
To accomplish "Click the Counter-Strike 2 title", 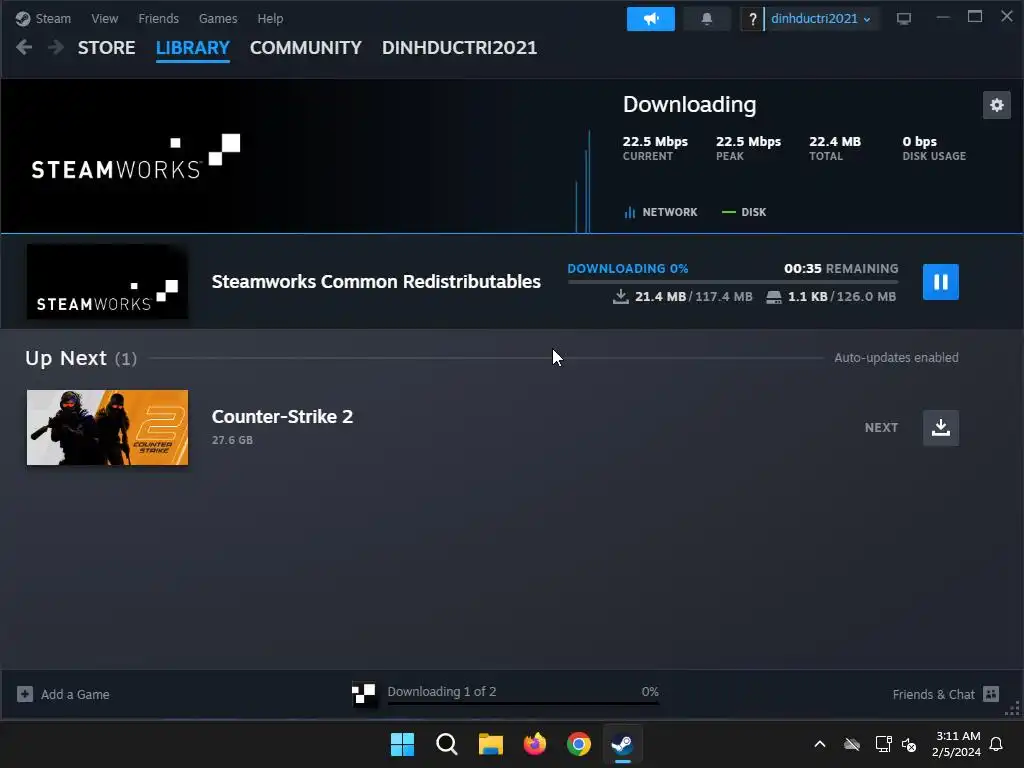I will (282, 417).
